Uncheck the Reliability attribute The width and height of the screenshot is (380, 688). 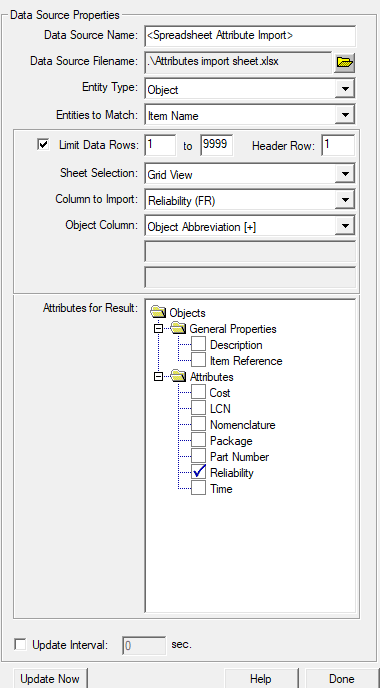point(199,472)
